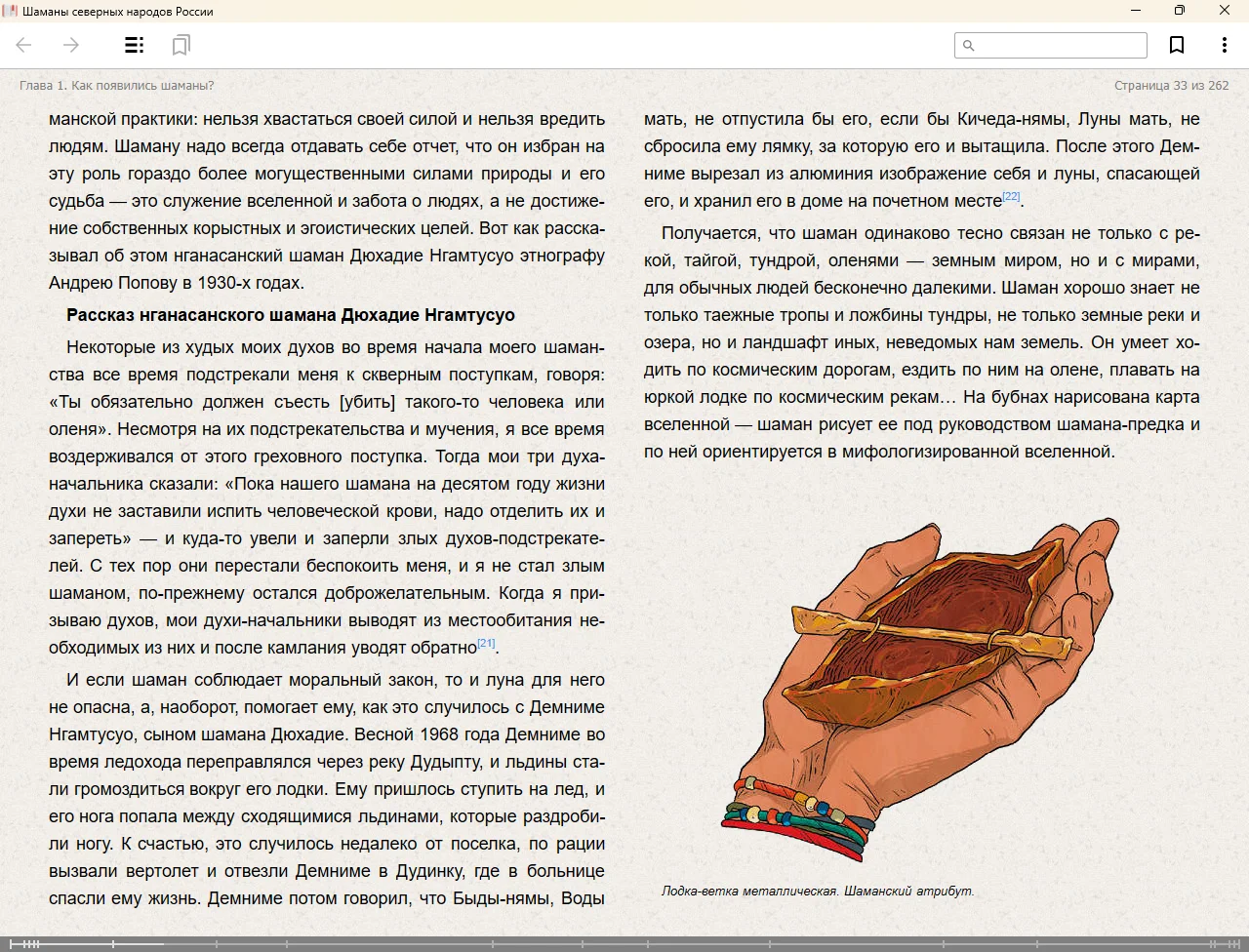Close the book reader window

pos(1225,11)
